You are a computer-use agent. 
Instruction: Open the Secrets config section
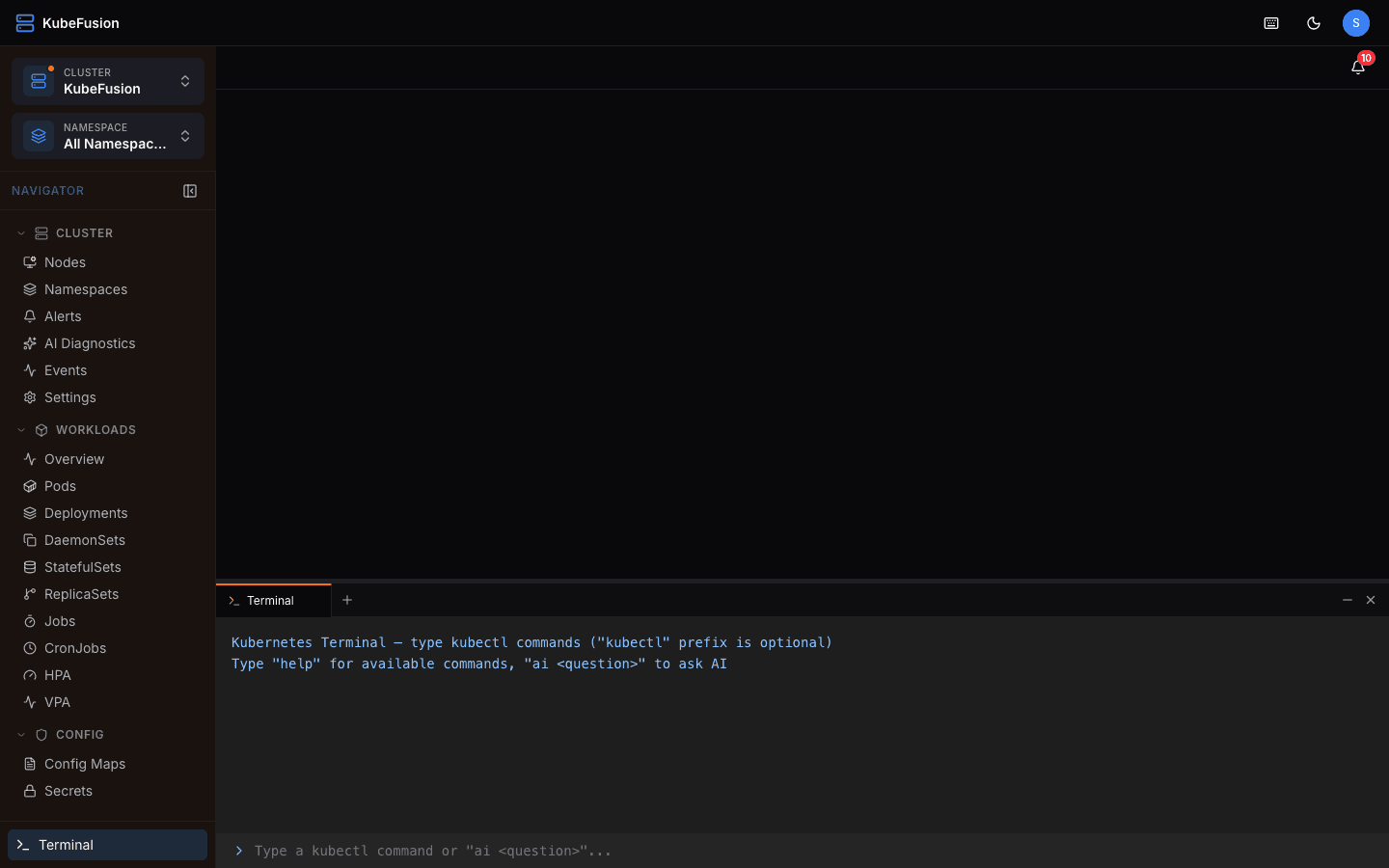[69, 790]
